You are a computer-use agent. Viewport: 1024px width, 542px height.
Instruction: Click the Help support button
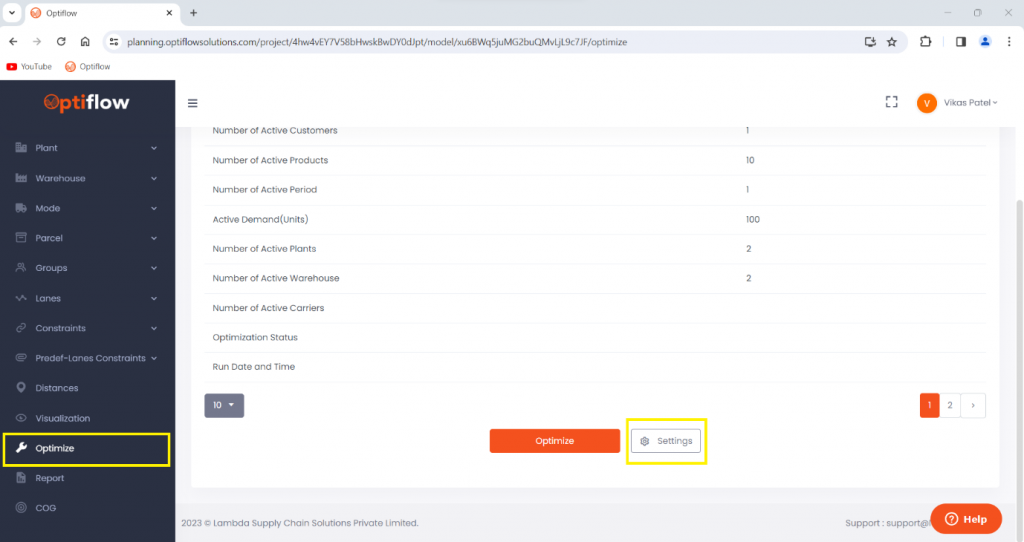point(965,519)
